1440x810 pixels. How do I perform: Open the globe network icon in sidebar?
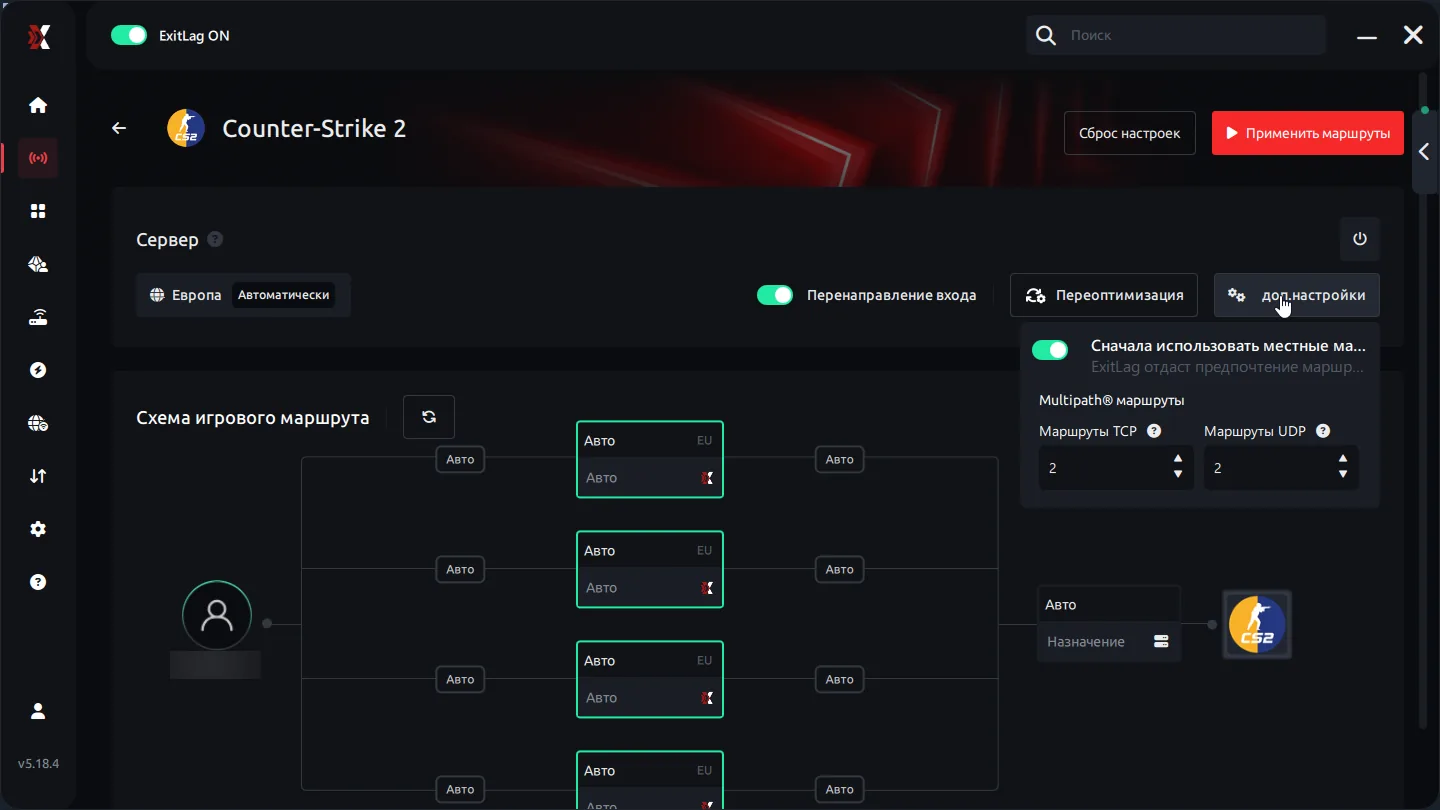(38, 423)
